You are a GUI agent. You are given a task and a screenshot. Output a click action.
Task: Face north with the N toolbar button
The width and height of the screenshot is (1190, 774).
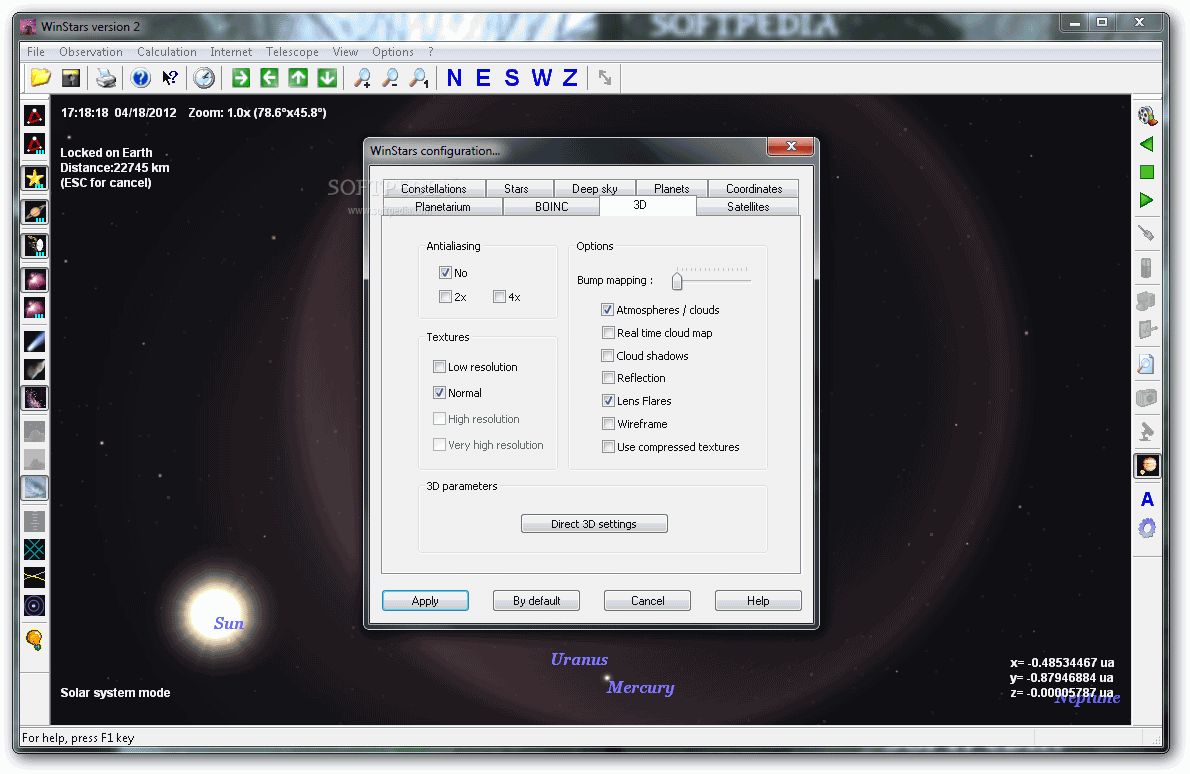(x=455, y=78)
